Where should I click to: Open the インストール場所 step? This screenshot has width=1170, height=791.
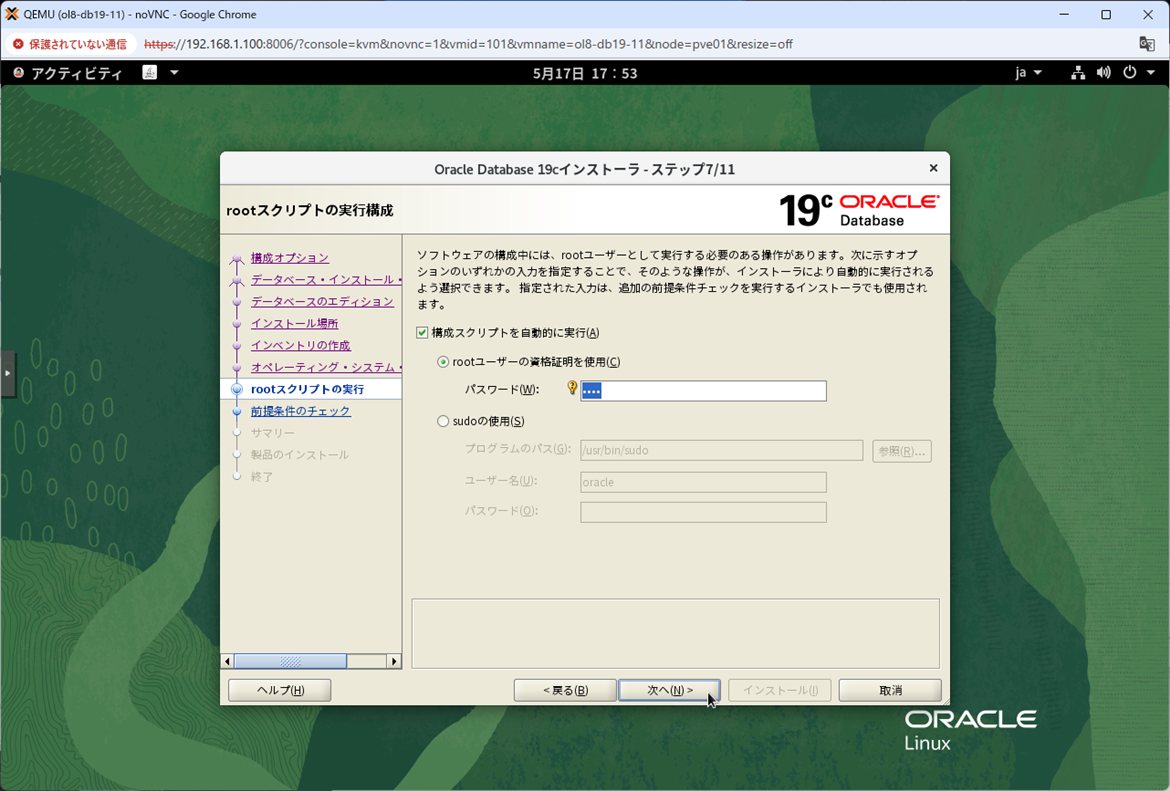click(x=294, y=323)
